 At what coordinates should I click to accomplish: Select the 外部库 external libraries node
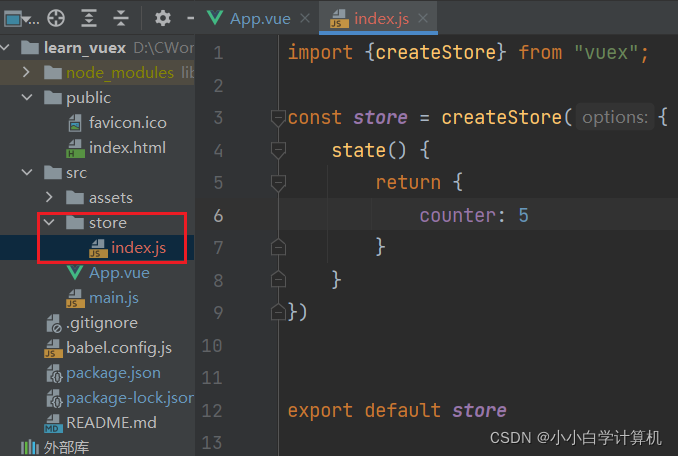coord(66,447)
